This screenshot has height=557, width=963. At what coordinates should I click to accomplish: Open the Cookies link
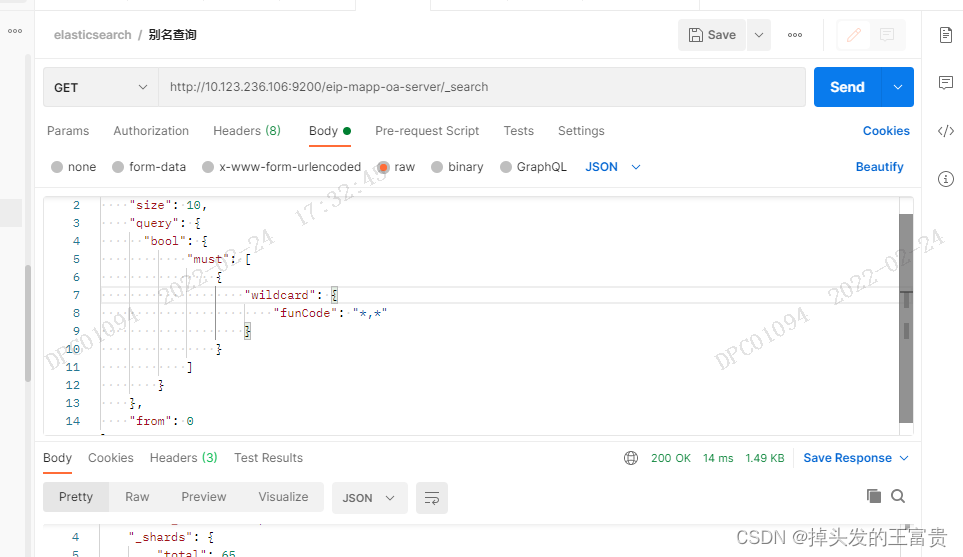[886, 131]
